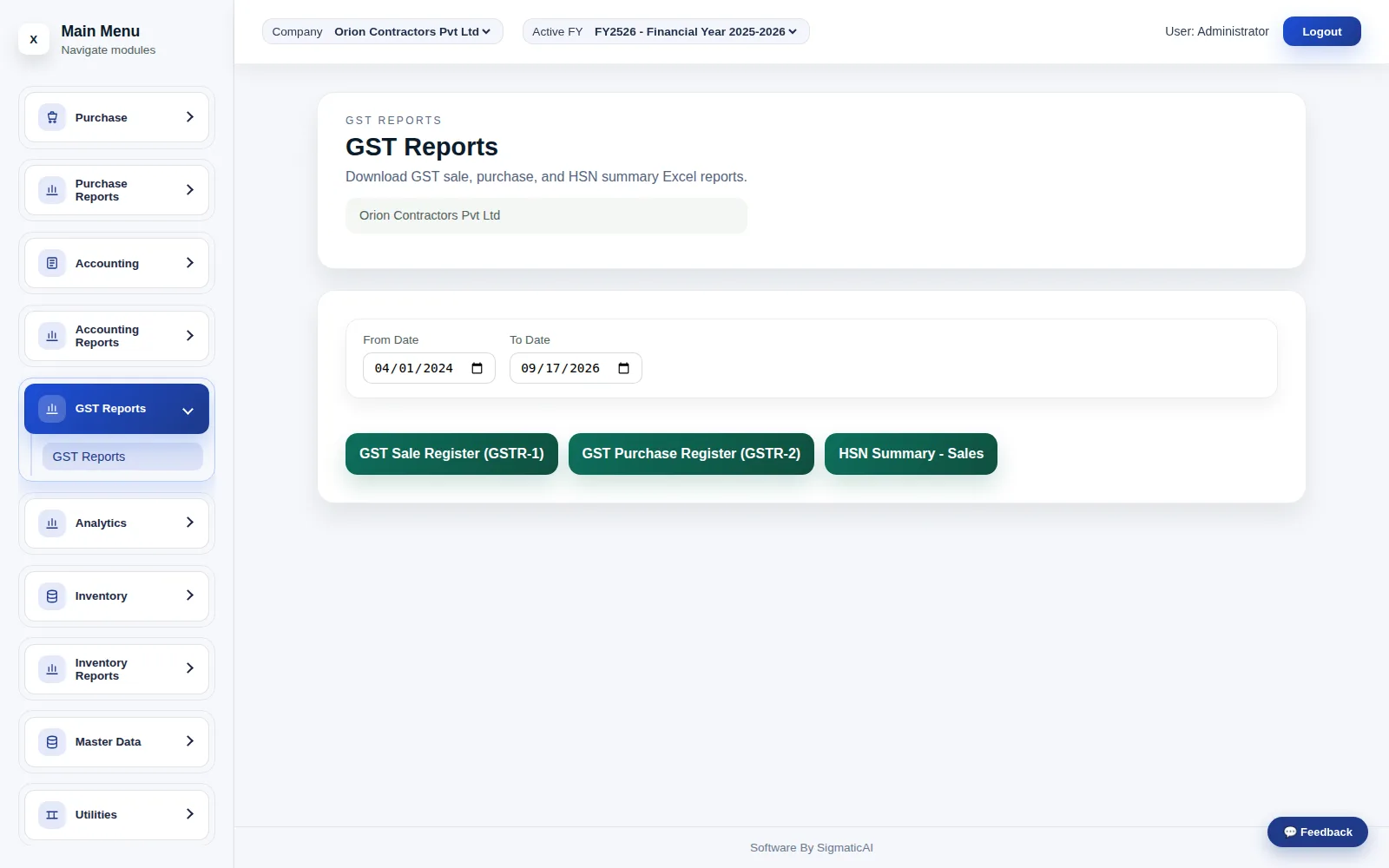1389x868 pixels.
Task: Click the To Date input field
Action: point(576,368)
